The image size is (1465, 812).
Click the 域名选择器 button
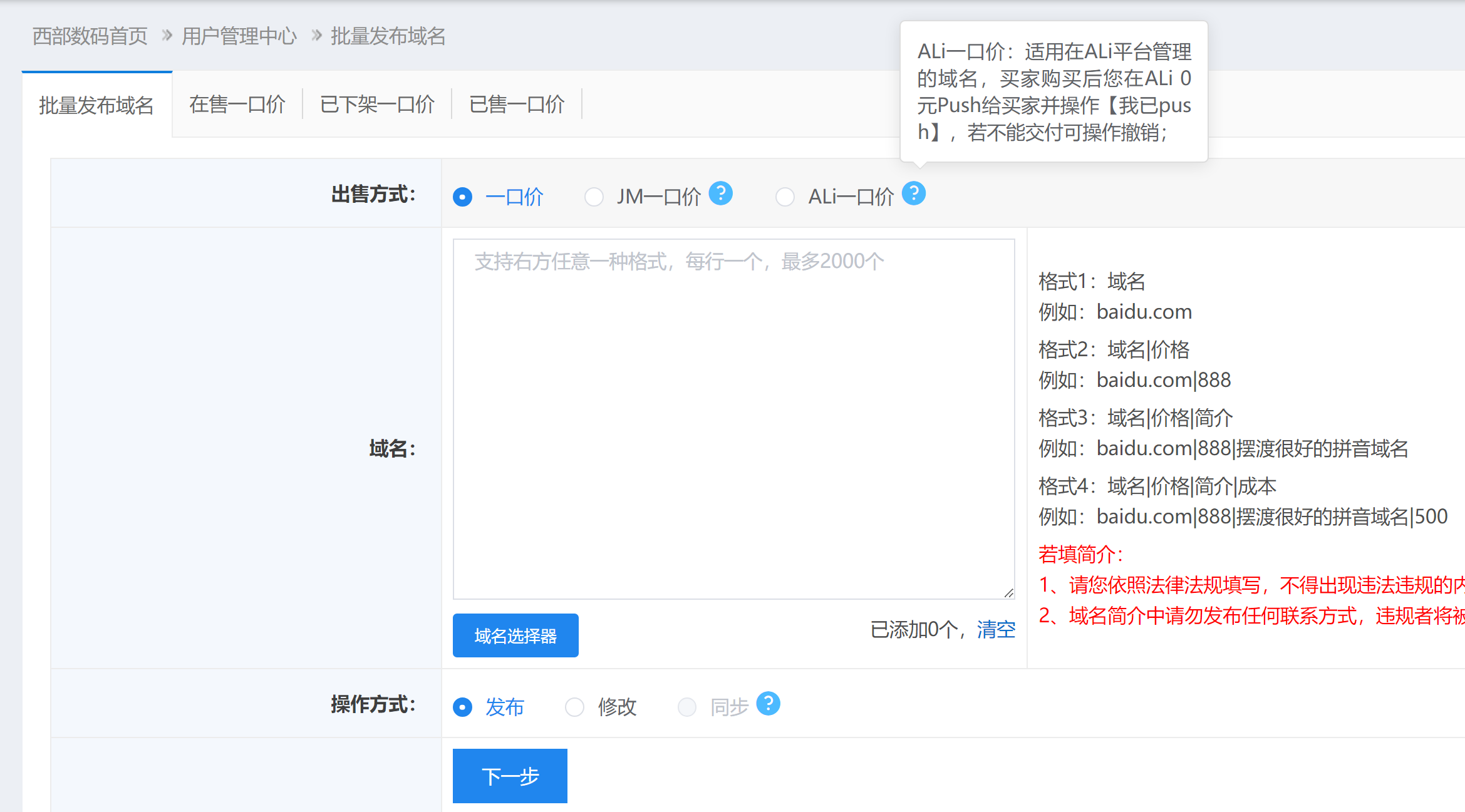pos(515,635)
